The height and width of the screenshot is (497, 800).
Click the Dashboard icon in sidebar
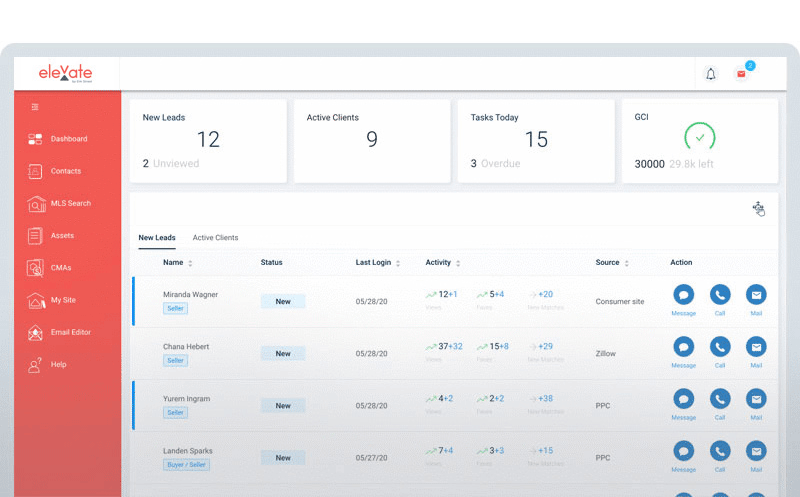point(35,139)
